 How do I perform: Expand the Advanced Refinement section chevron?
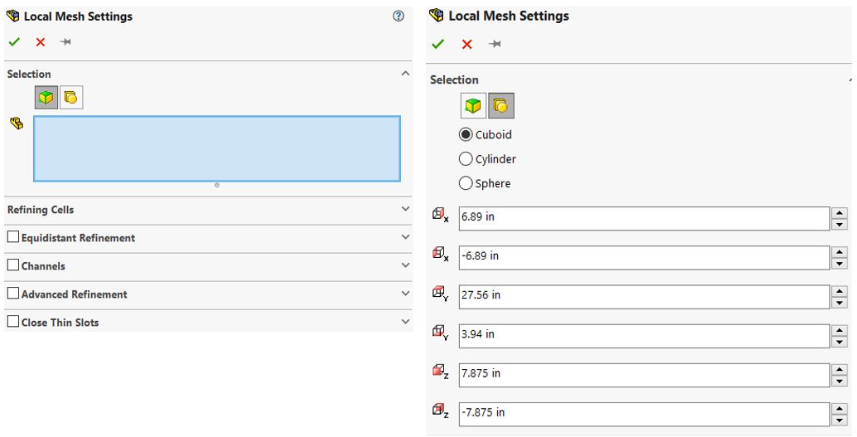pyautogui.click(x=405, y=294)
